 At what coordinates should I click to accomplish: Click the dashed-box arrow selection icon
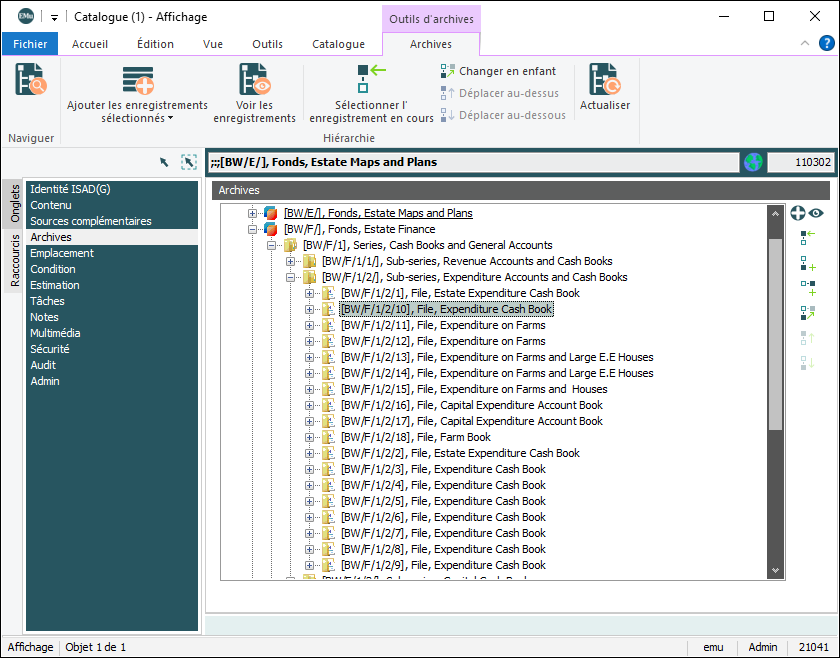pyautogui.click(x=188, y=162)
